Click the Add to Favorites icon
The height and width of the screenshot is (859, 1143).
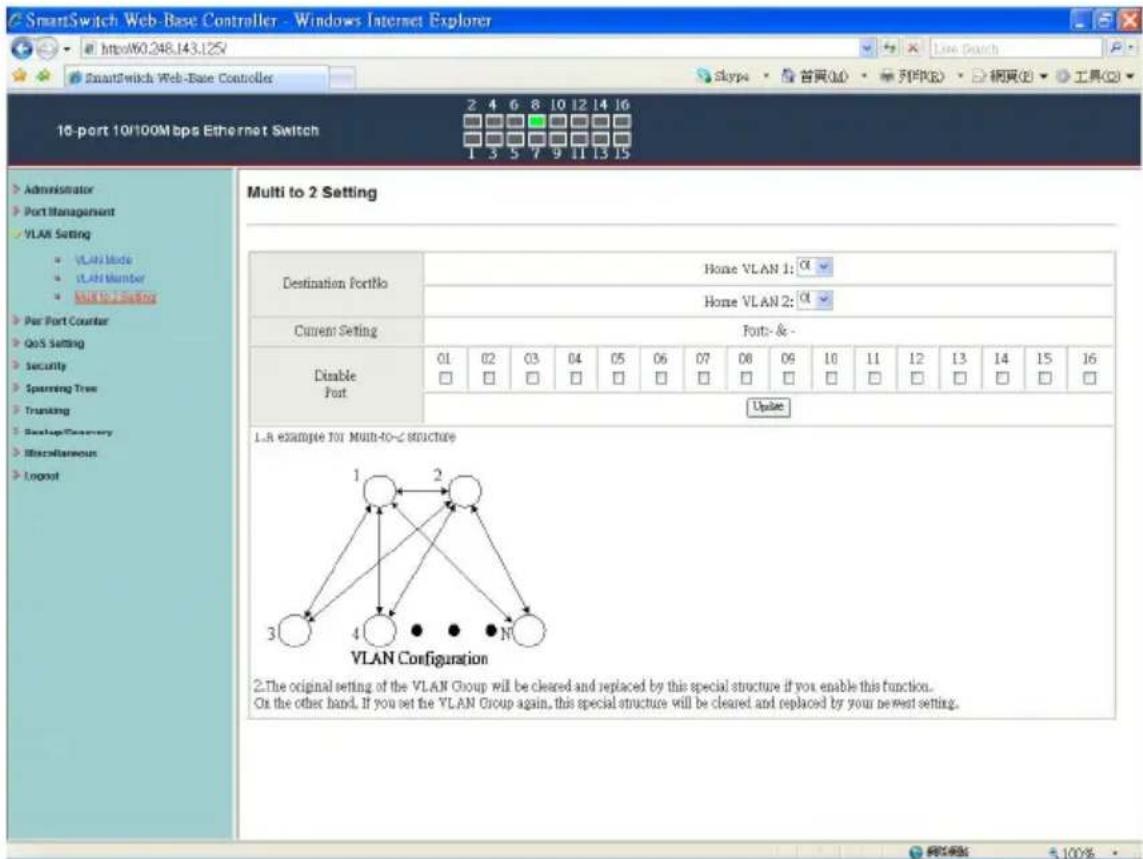[44, 76]
